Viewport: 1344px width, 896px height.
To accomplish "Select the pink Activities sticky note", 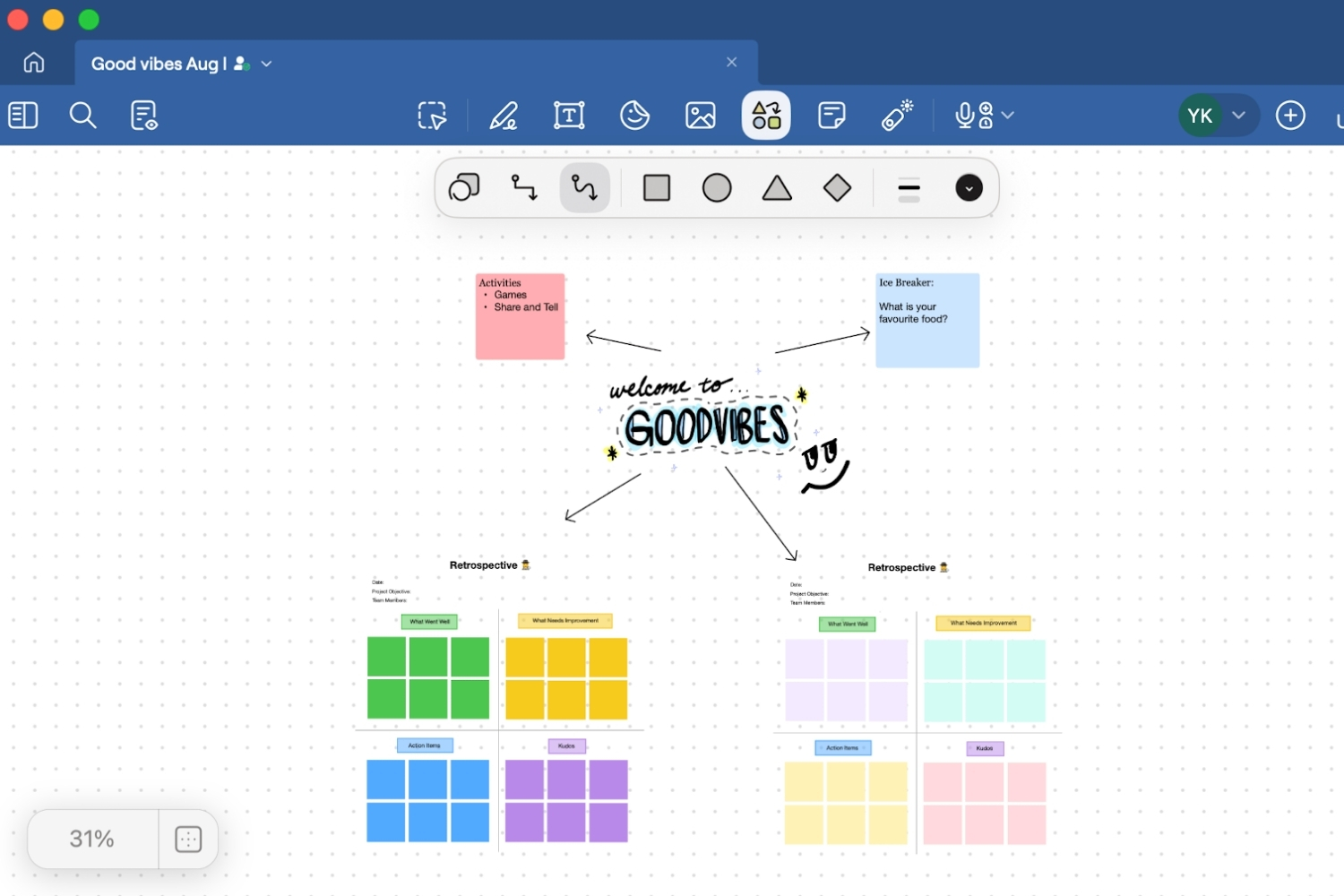I will (x=520, y=316).
